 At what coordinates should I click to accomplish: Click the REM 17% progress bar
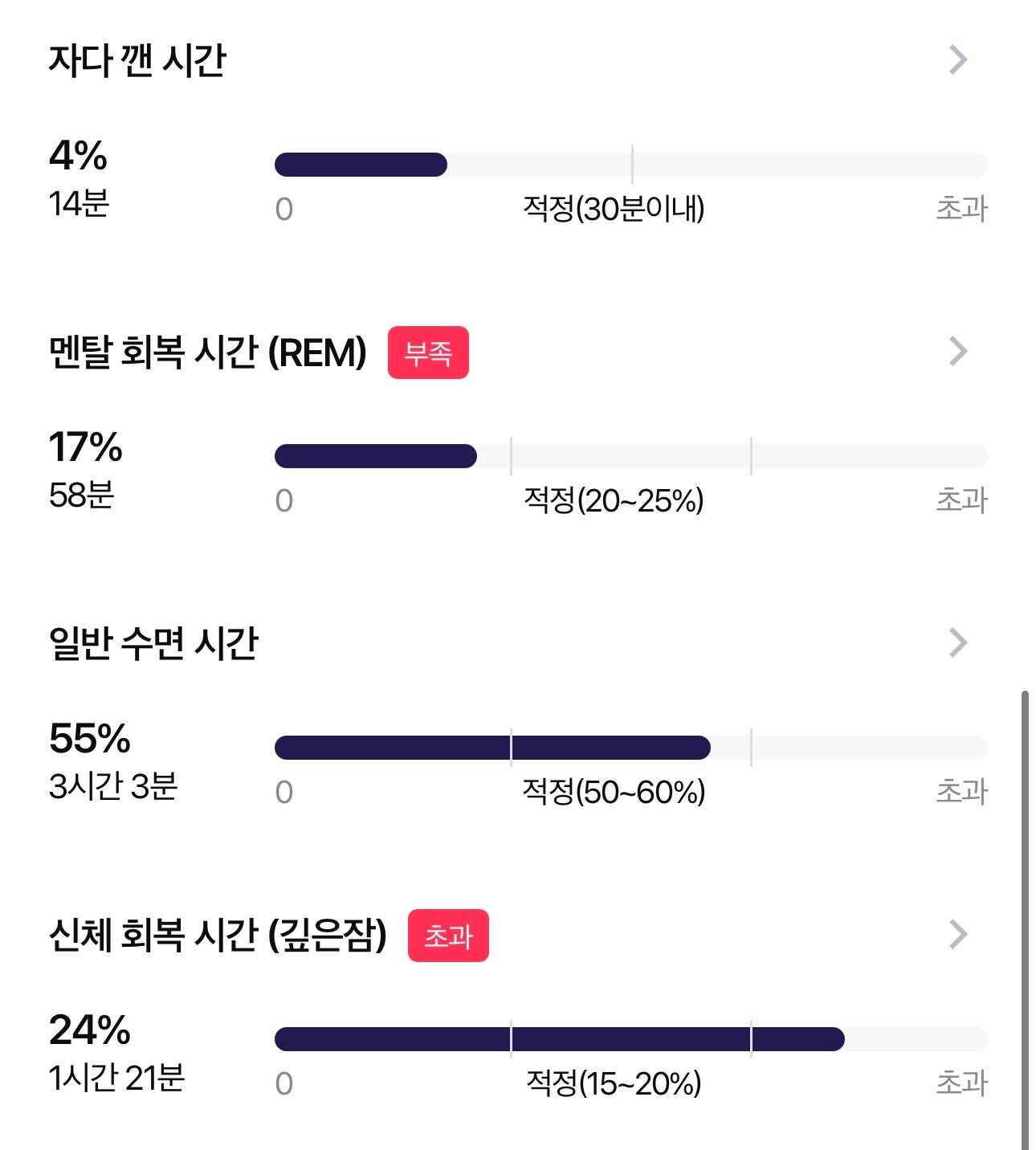pos(630,456)
